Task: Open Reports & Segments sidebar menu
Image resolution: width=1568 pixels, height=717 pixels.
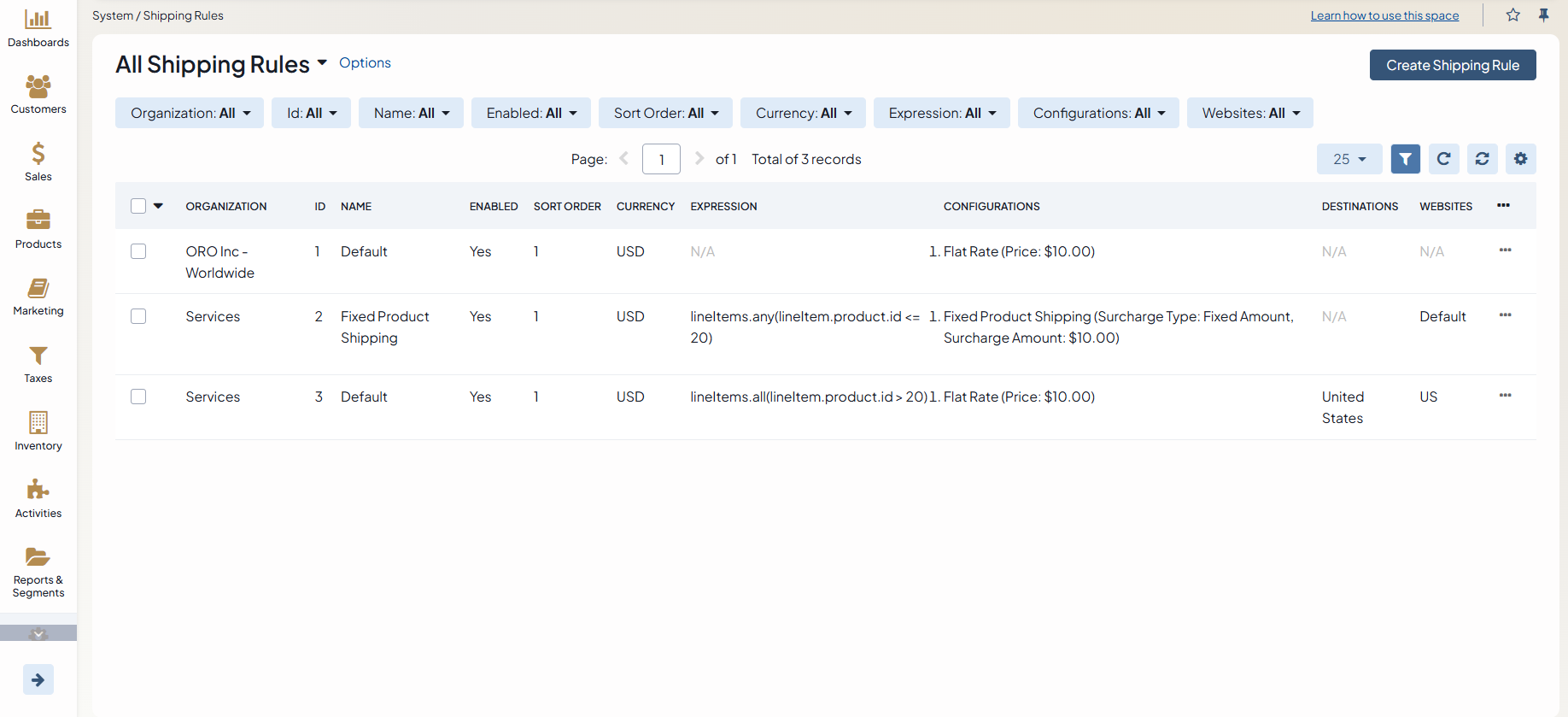Action: click(x=38, y=573)
